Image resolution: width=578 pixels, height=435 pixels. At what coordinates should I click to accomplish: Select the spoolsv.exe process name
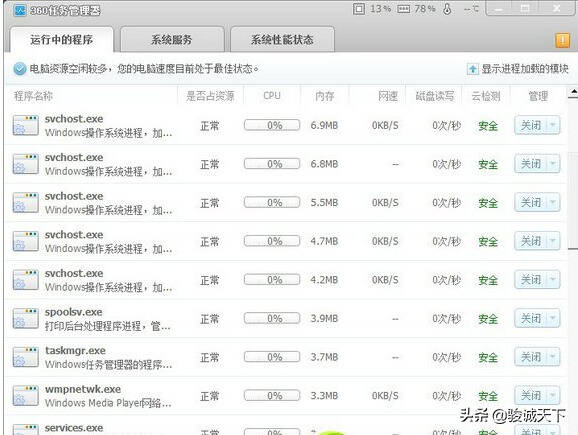pos(74,312)
